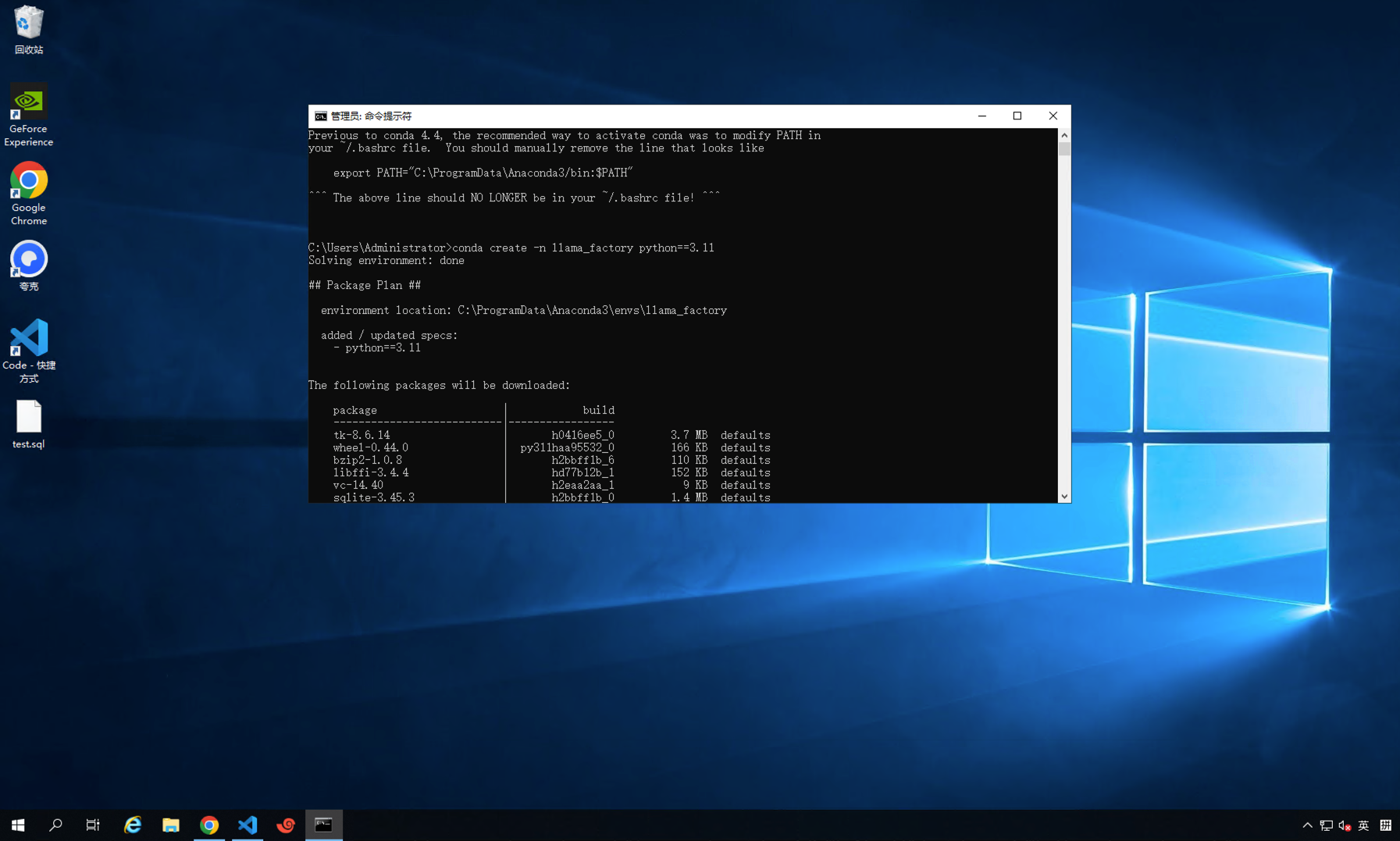Image resolution: width=1400 pixels, height=841 pixels.
Task: Open File Explorer from the taskbar
Action: click(171, 825)
